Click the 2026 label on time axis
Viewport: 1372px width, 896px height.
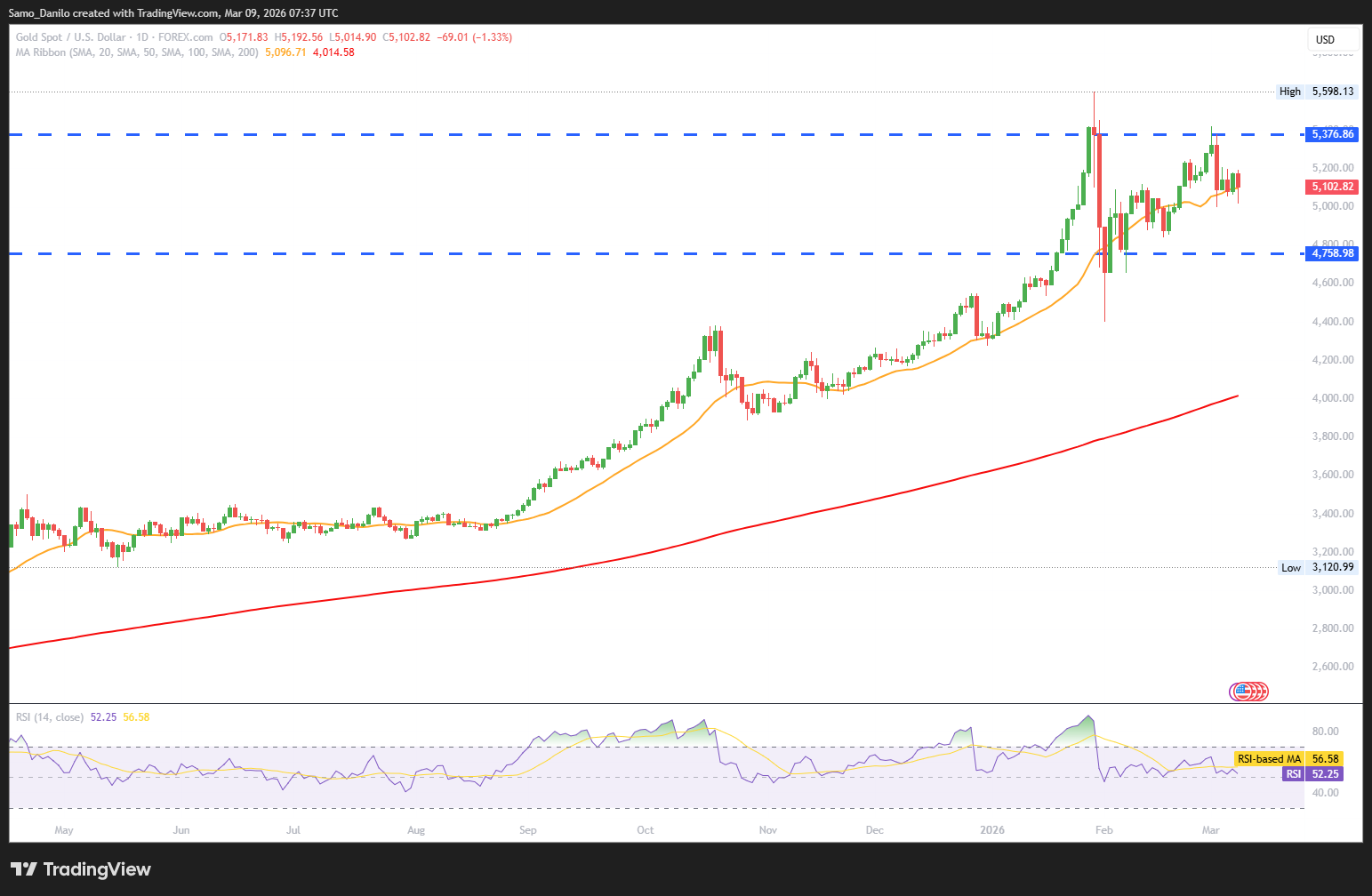pyautogui.click(x=991, y=830)
